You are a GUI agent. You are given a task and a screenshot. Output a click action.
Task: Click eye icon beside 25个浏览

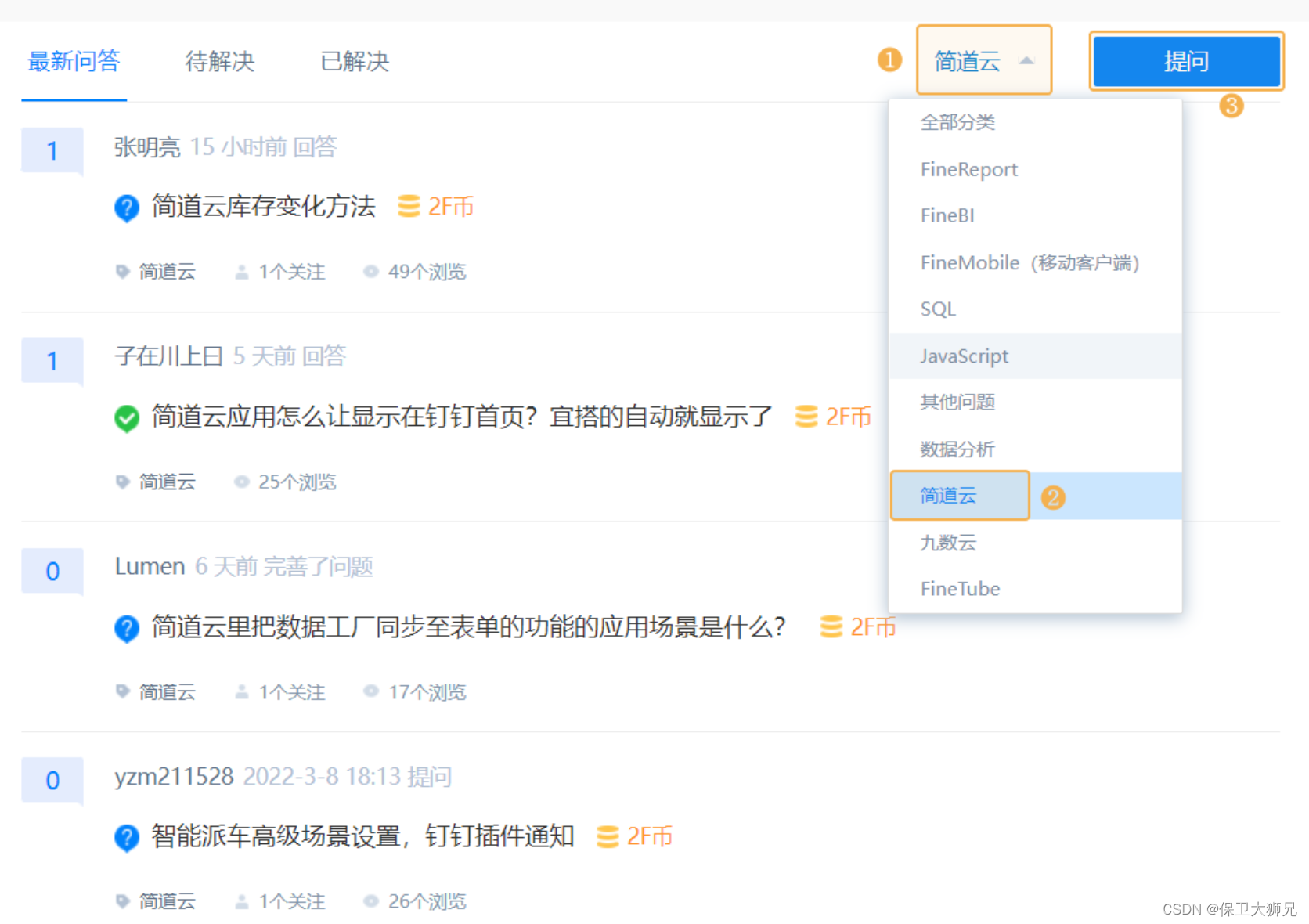[x=242, y=482]
